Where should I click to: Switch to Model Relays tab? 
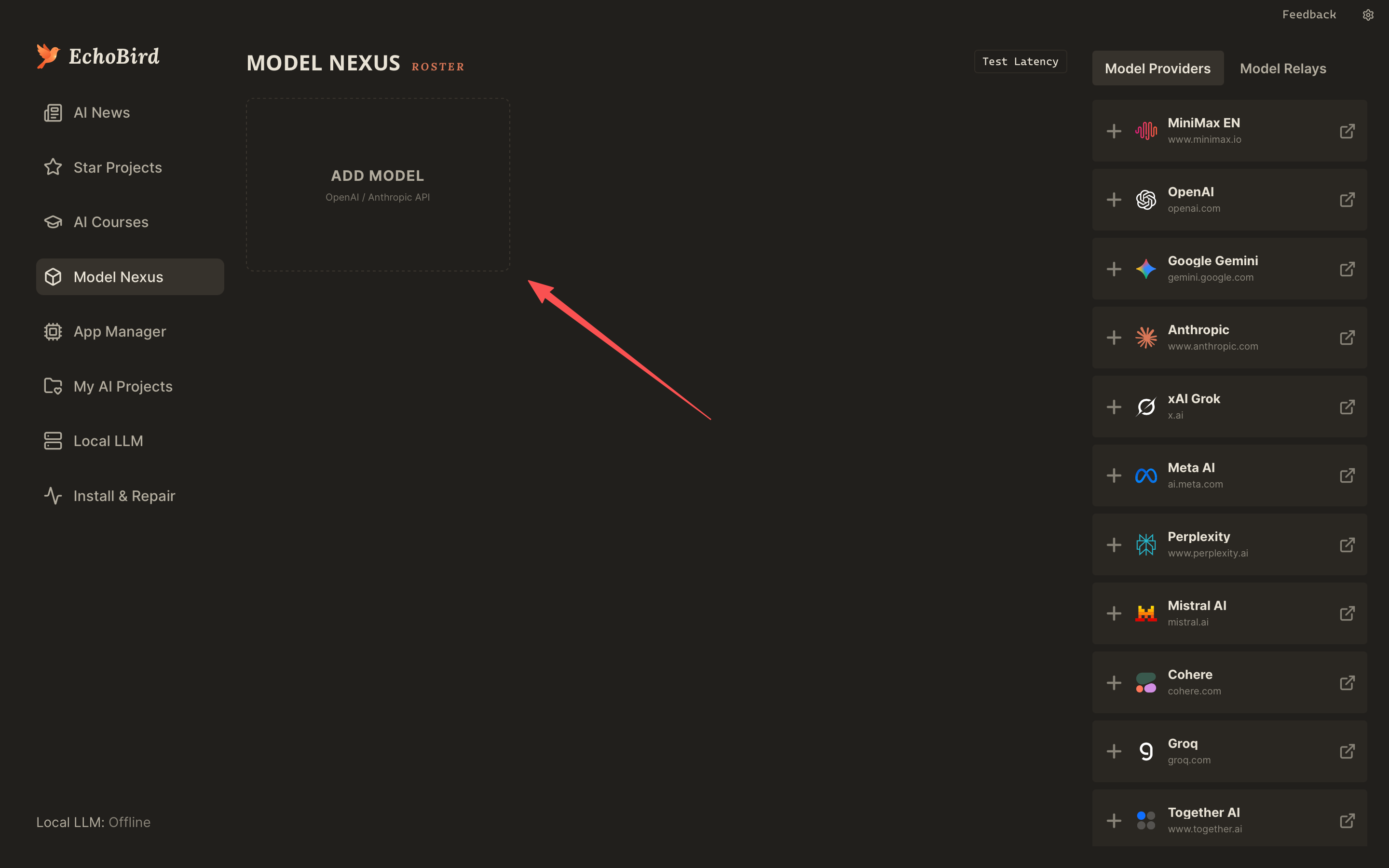tap(1283, 68)
